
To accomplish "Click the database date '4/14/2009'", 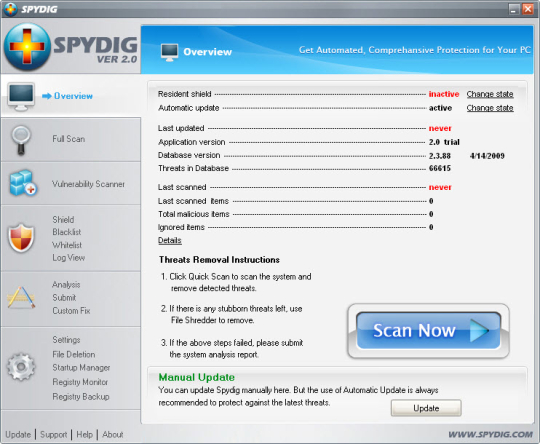I will coord(487,156).
